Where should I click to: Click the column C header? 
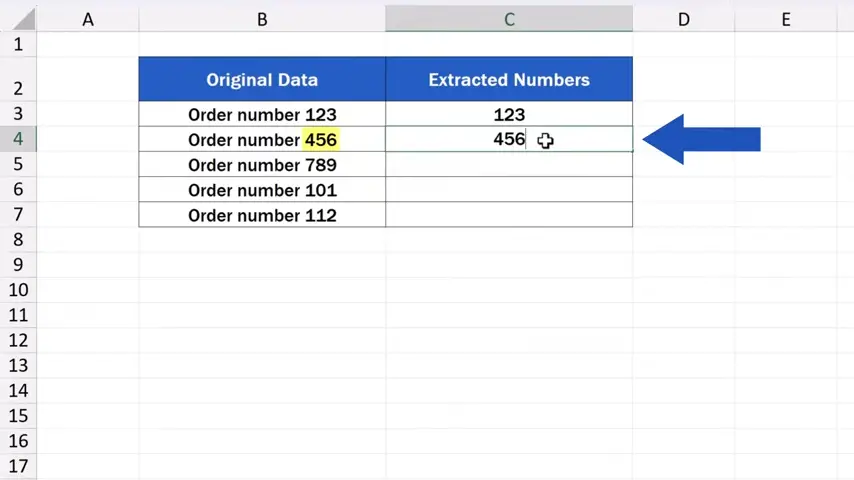(x=509, y=19)
